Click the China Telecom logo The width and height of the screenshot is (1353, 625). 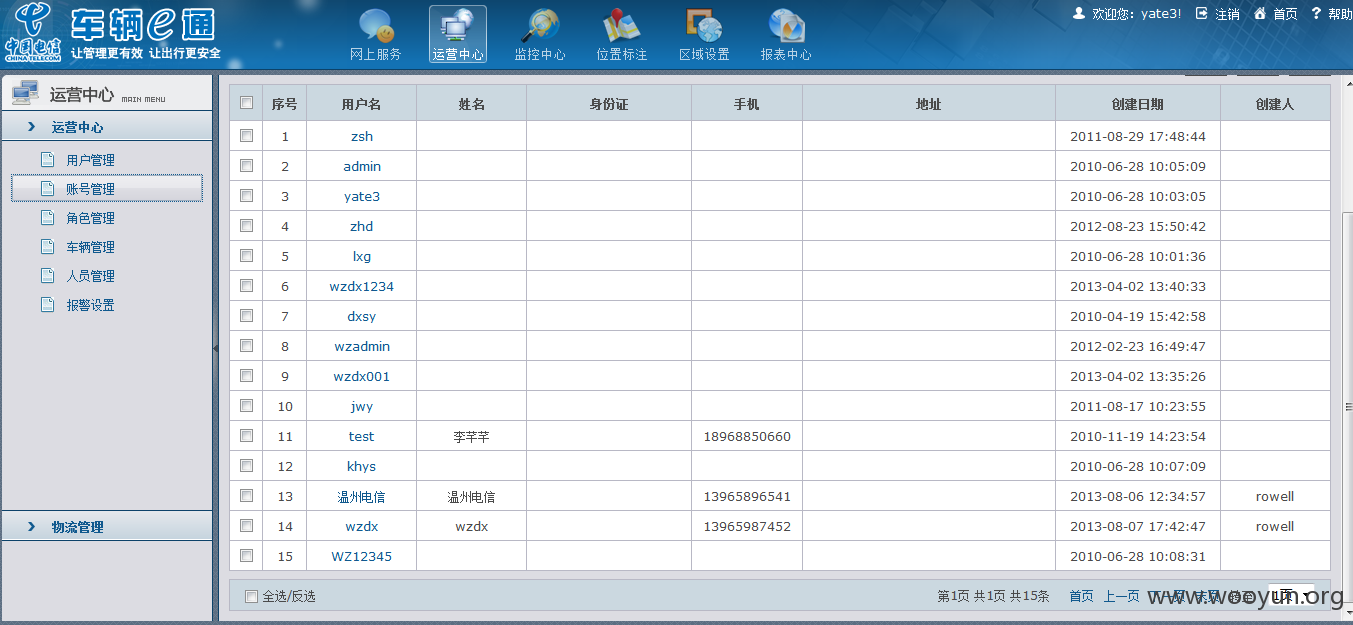[x=33, y=32]
